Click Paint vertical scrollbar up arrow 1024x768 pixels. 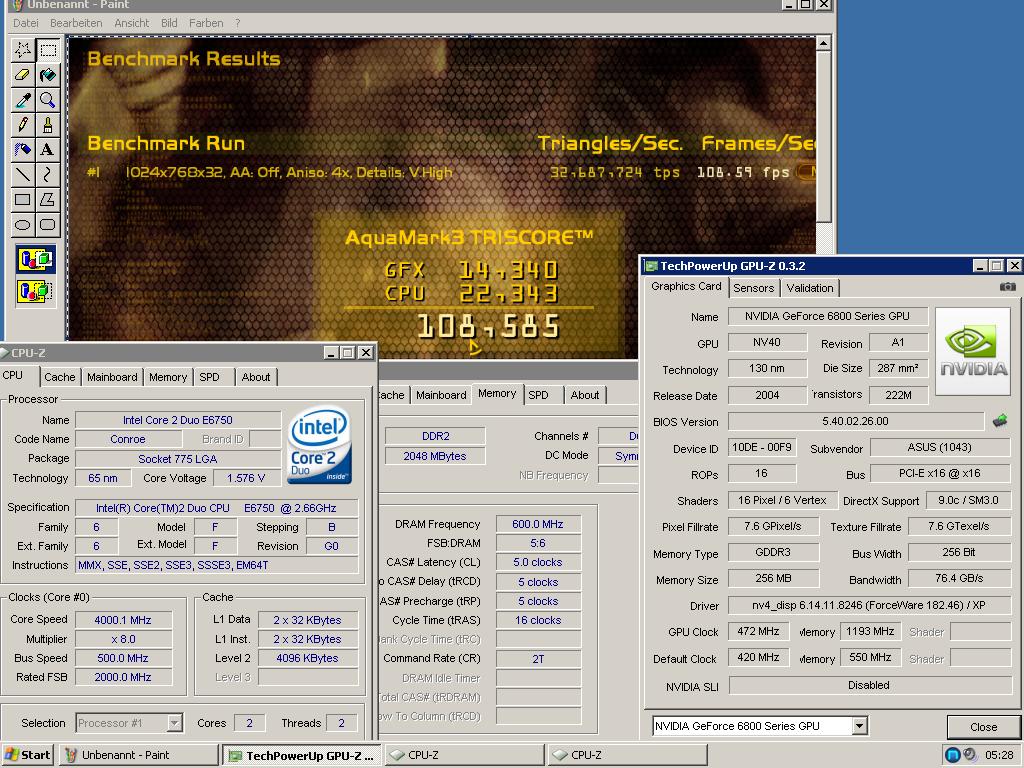point(824,44)
